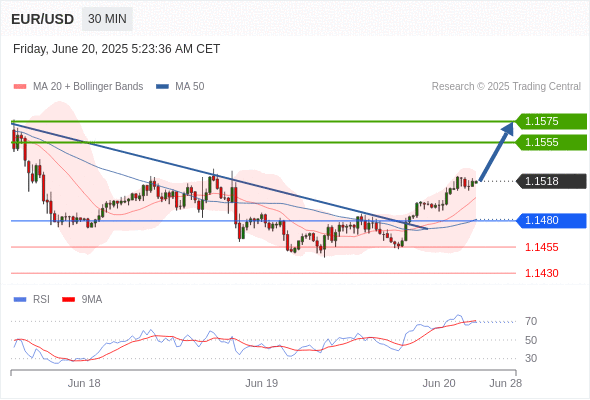The height and width of the screenshot is (400, 590).
Task: Click the 30 MIN timeframe badge
Action: [x=107, y=19]
